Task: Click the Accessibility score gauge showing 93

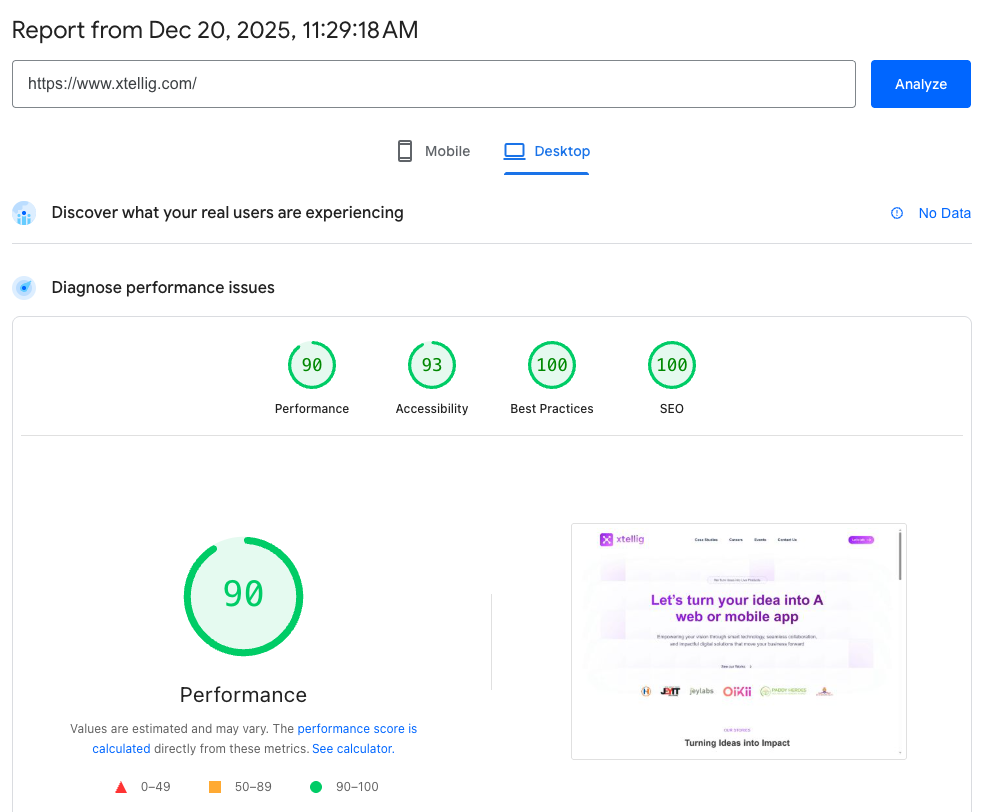Action: tap(431, 365)
